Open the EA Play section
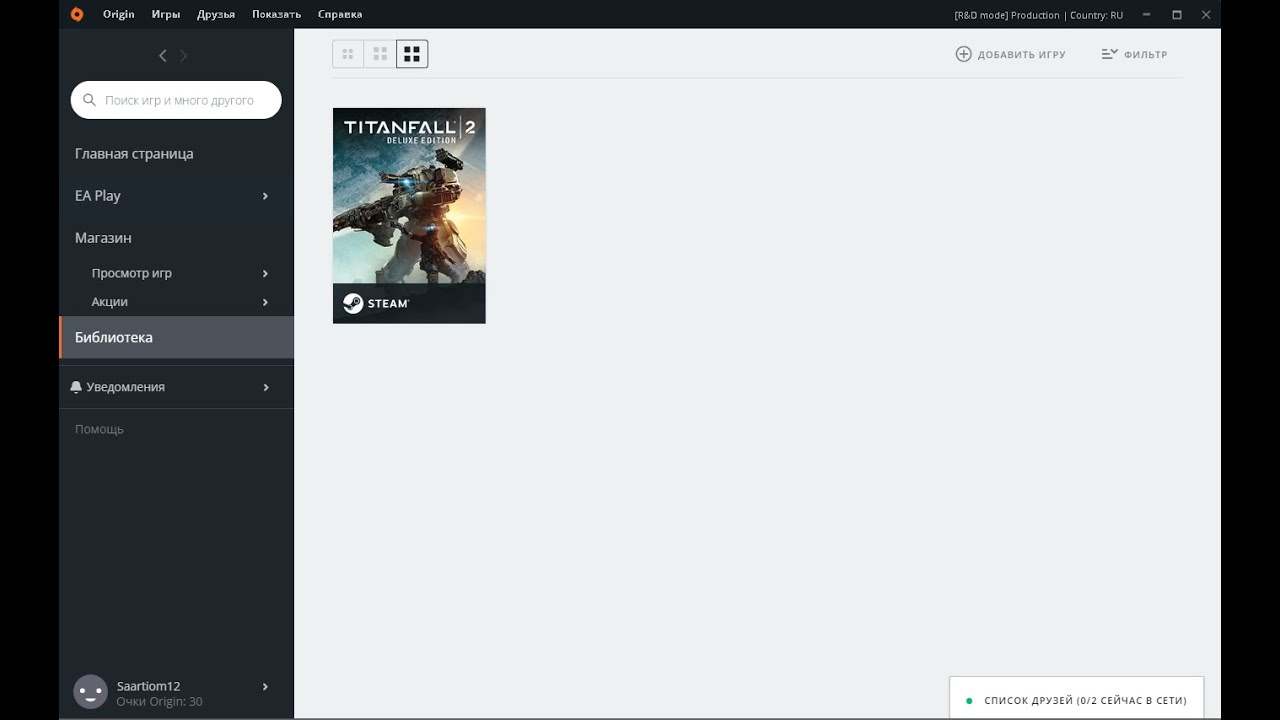Viewport: 1280px width, 720px height. [98, 196]
